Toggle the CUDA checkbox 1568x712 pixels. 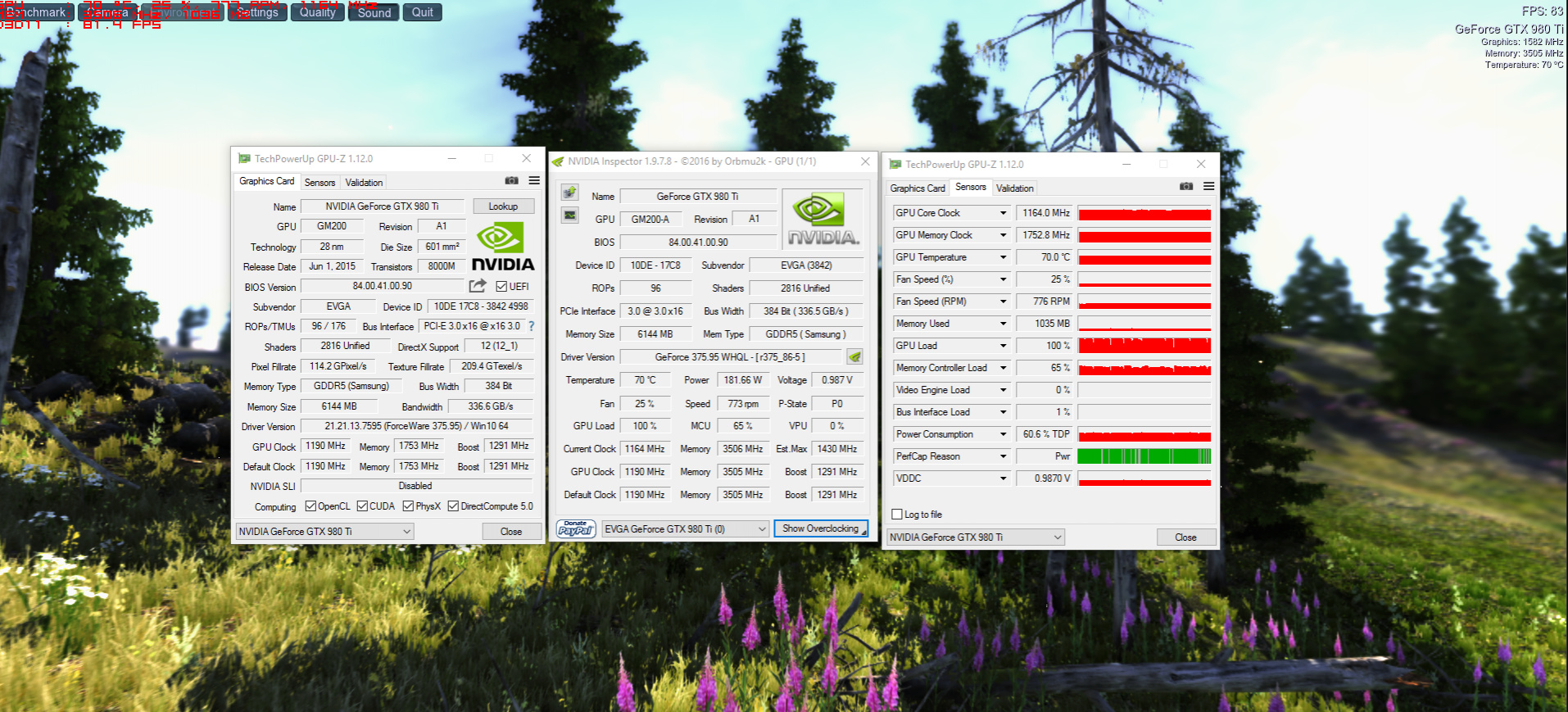(x=362, y=506)
